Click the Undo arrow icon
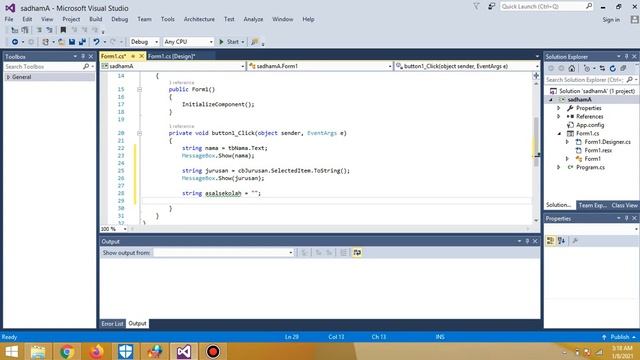The image size is (640, 360). pos(96,42)
